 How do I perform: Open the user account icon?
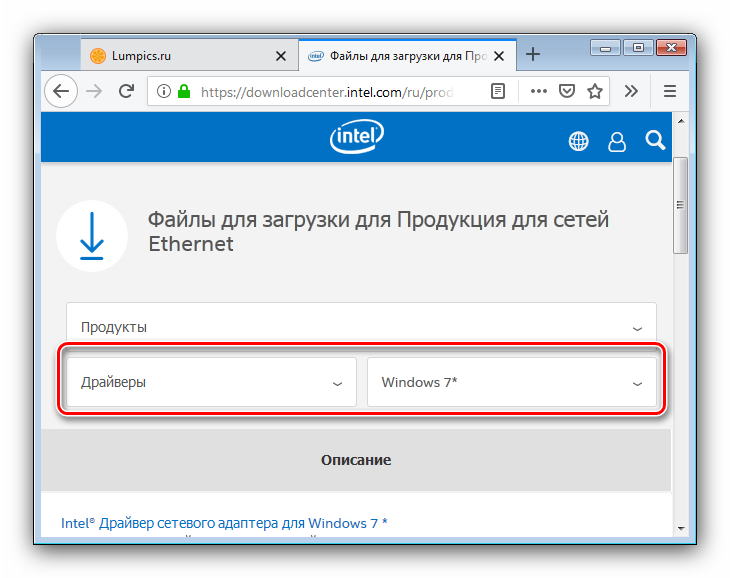click(617, 141)
